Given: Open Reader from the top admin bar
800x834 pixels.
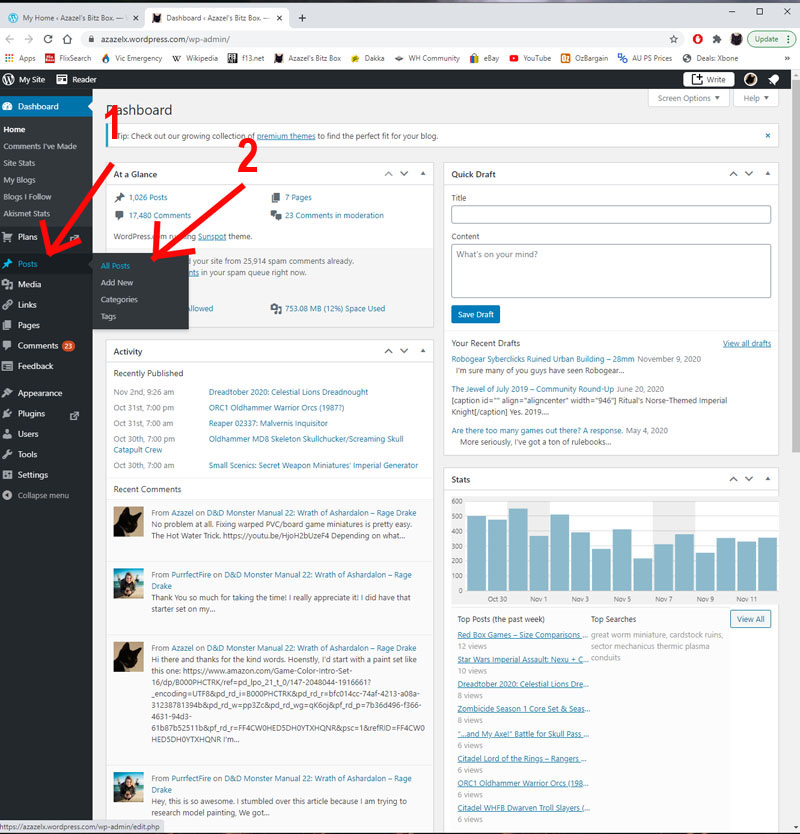Looking at the screenshot, I should click(78, 80).
